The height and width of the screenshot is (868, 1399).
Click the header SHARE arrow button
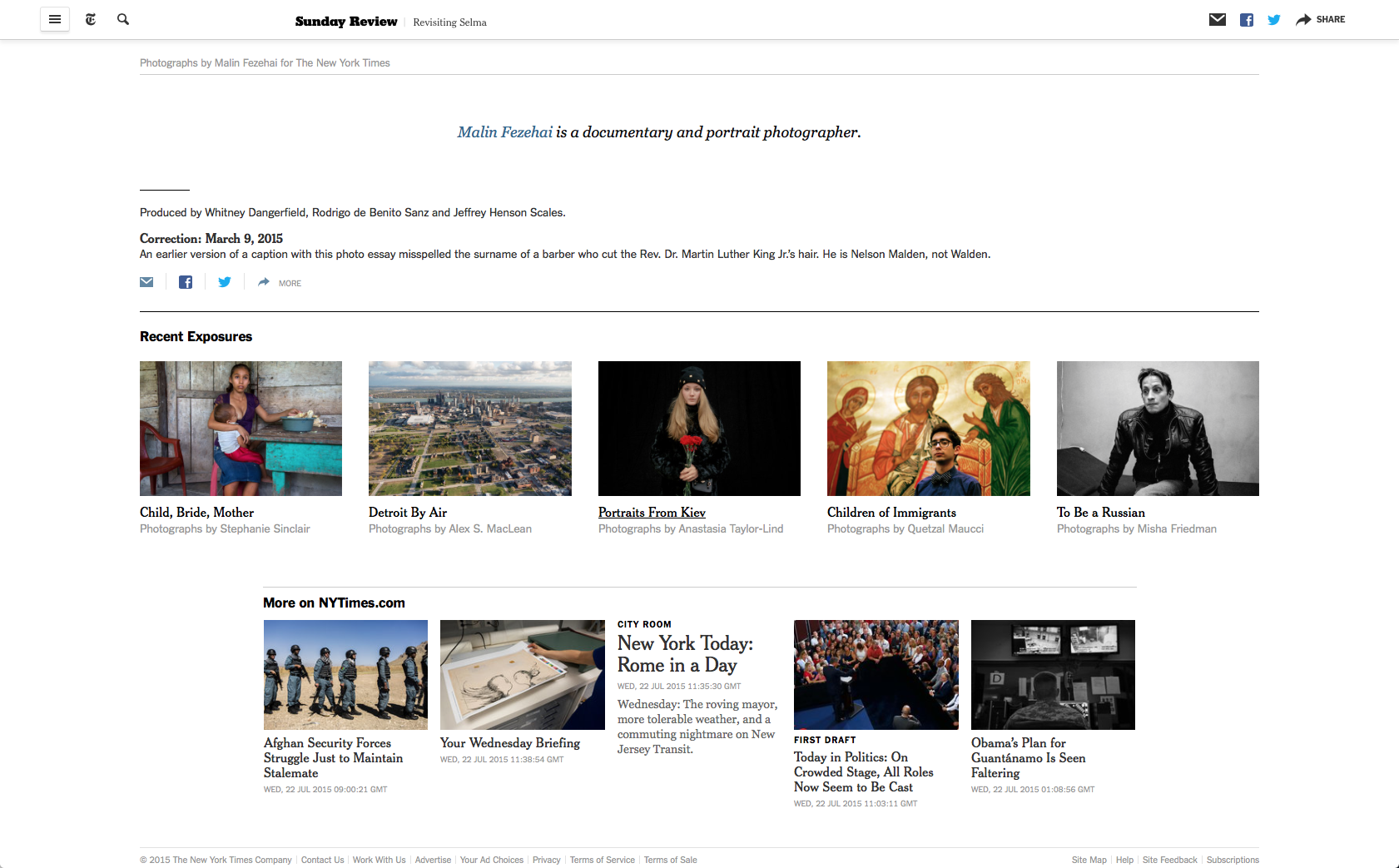[x=1320, y=20]
